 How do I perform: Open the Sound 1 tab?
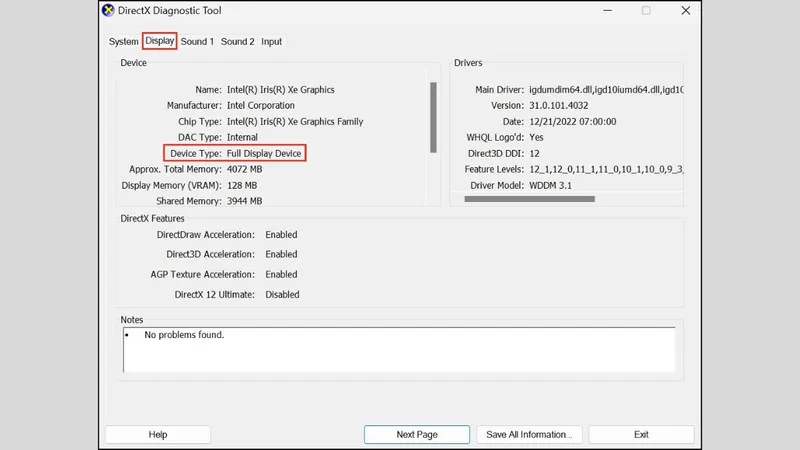pos(197,41)
